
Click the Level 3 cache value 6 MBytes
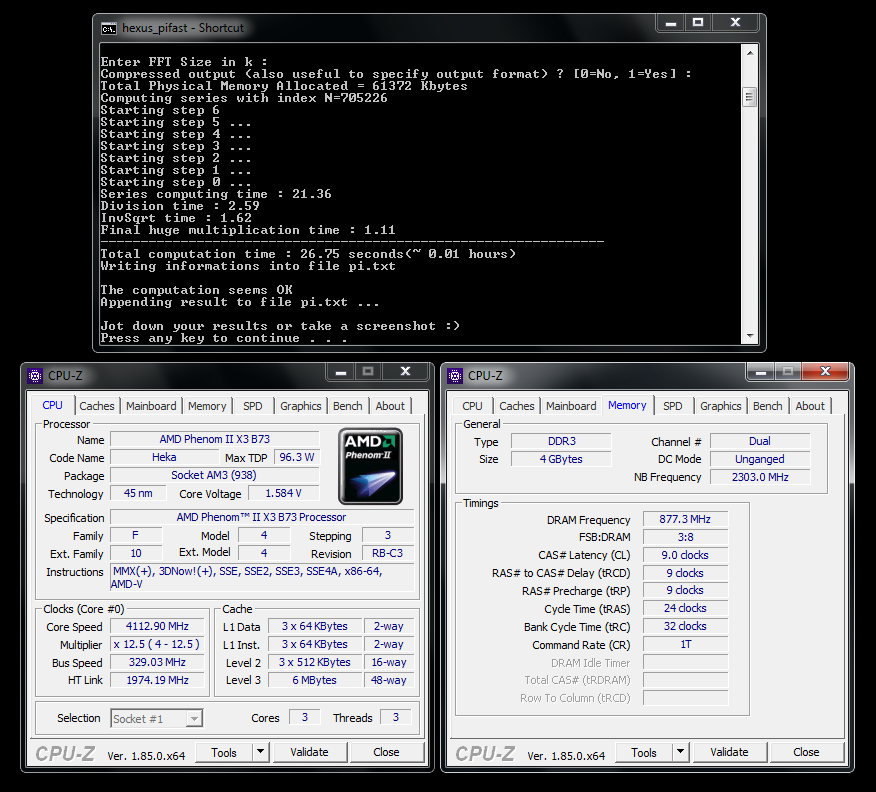(x=315, y=680)
